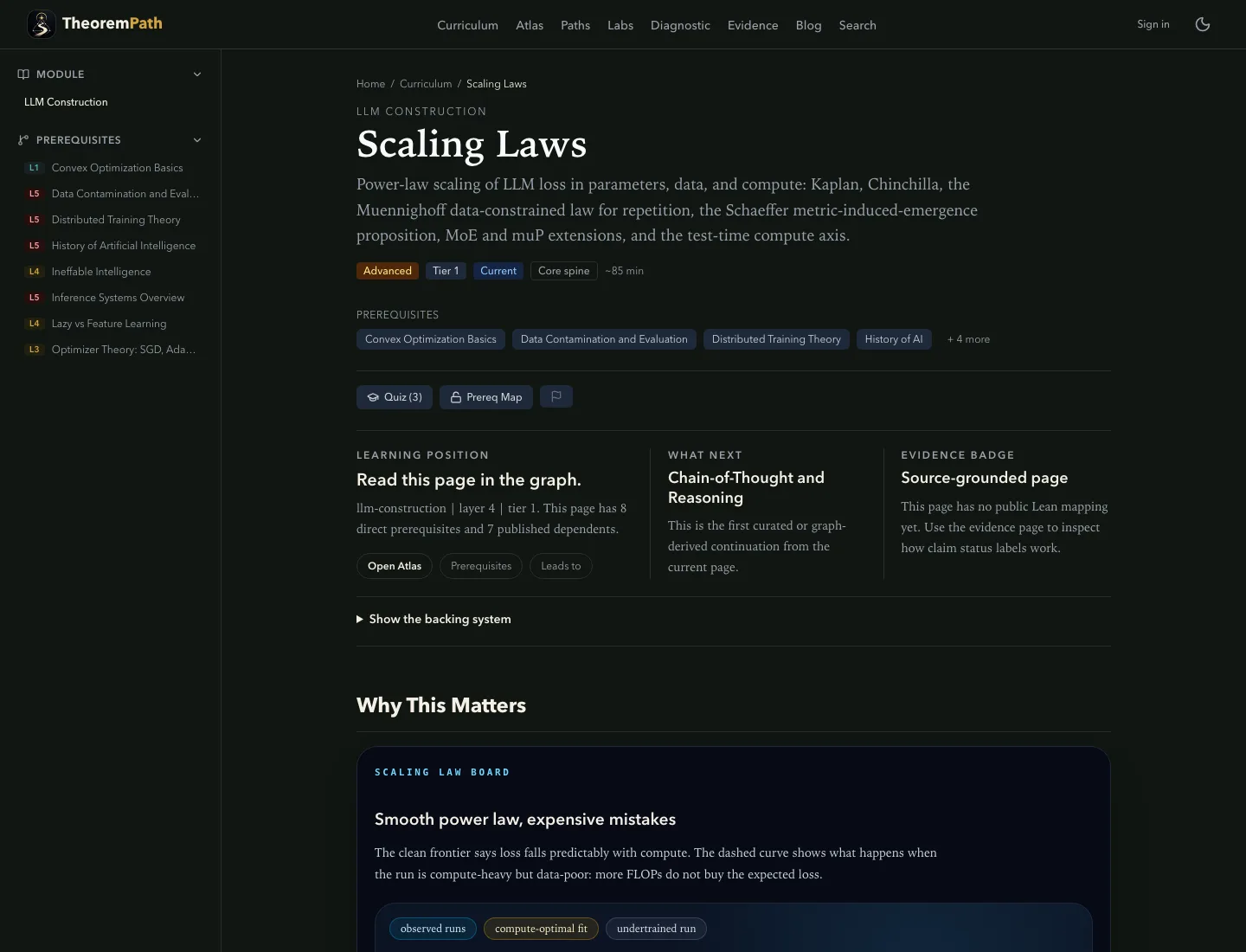Screen dimensions: 1246x952
Task: Open Ineffable Intelligence sidebar item
Action: (101, 272)
